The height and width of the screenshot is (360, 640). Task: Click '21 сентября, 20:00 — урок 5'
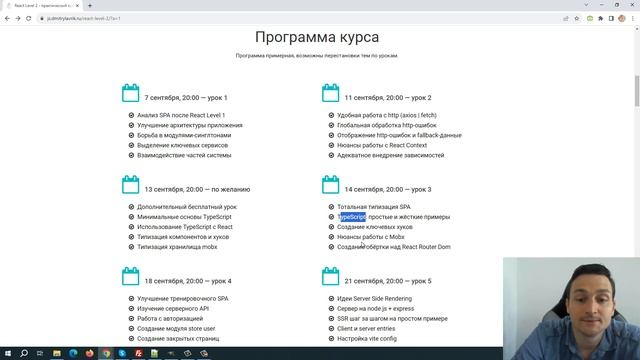(388, 281)
